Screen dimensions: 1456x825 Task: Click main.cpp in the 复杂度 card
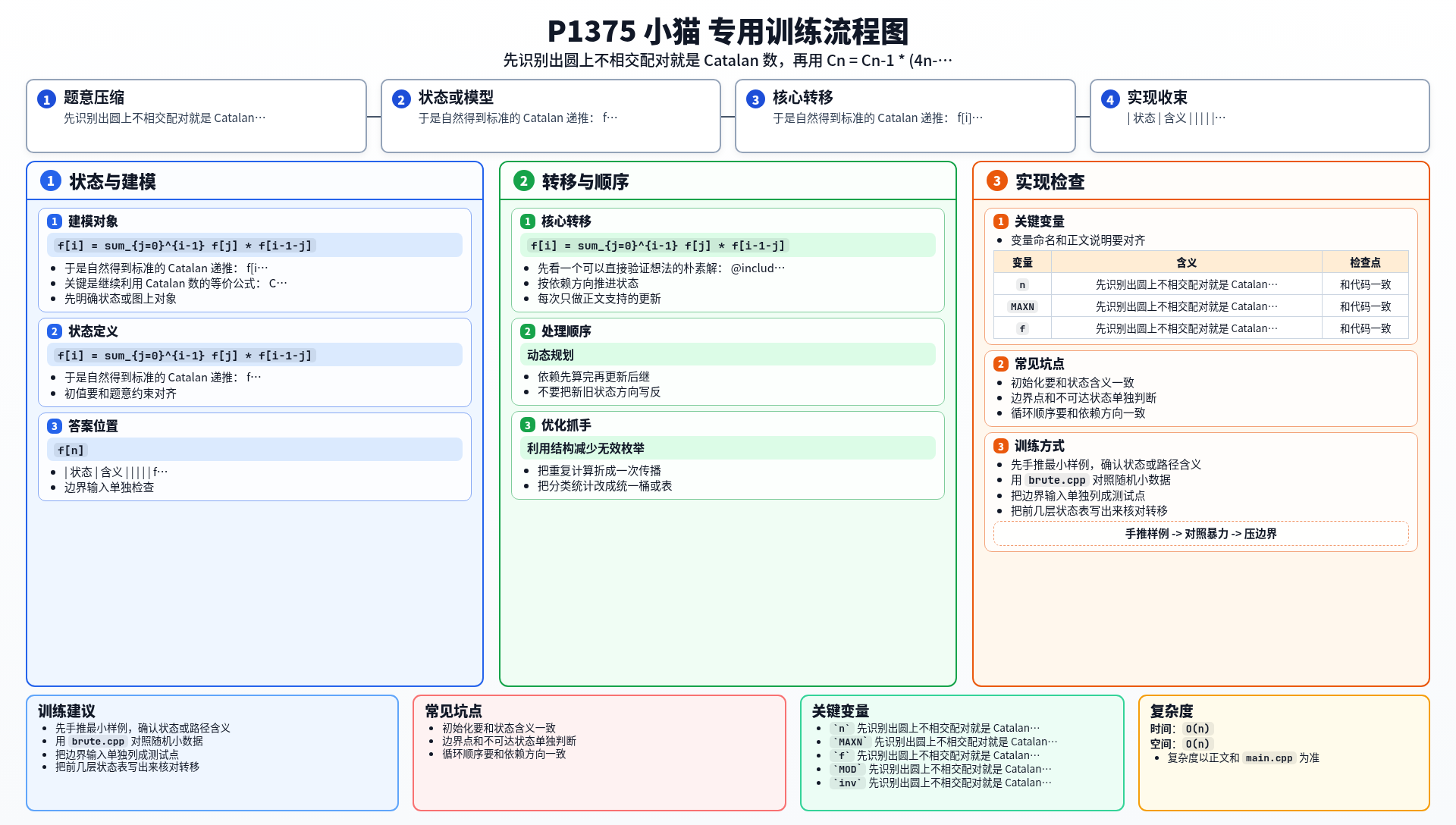1269,758
